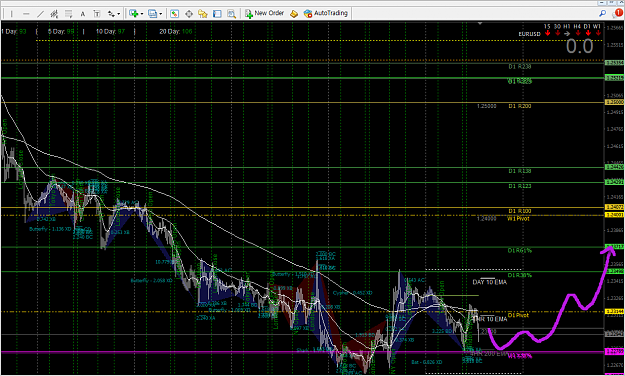Open the Strategy Tester icon
This screenshot has width=625, height=376.
coord(231,14)
